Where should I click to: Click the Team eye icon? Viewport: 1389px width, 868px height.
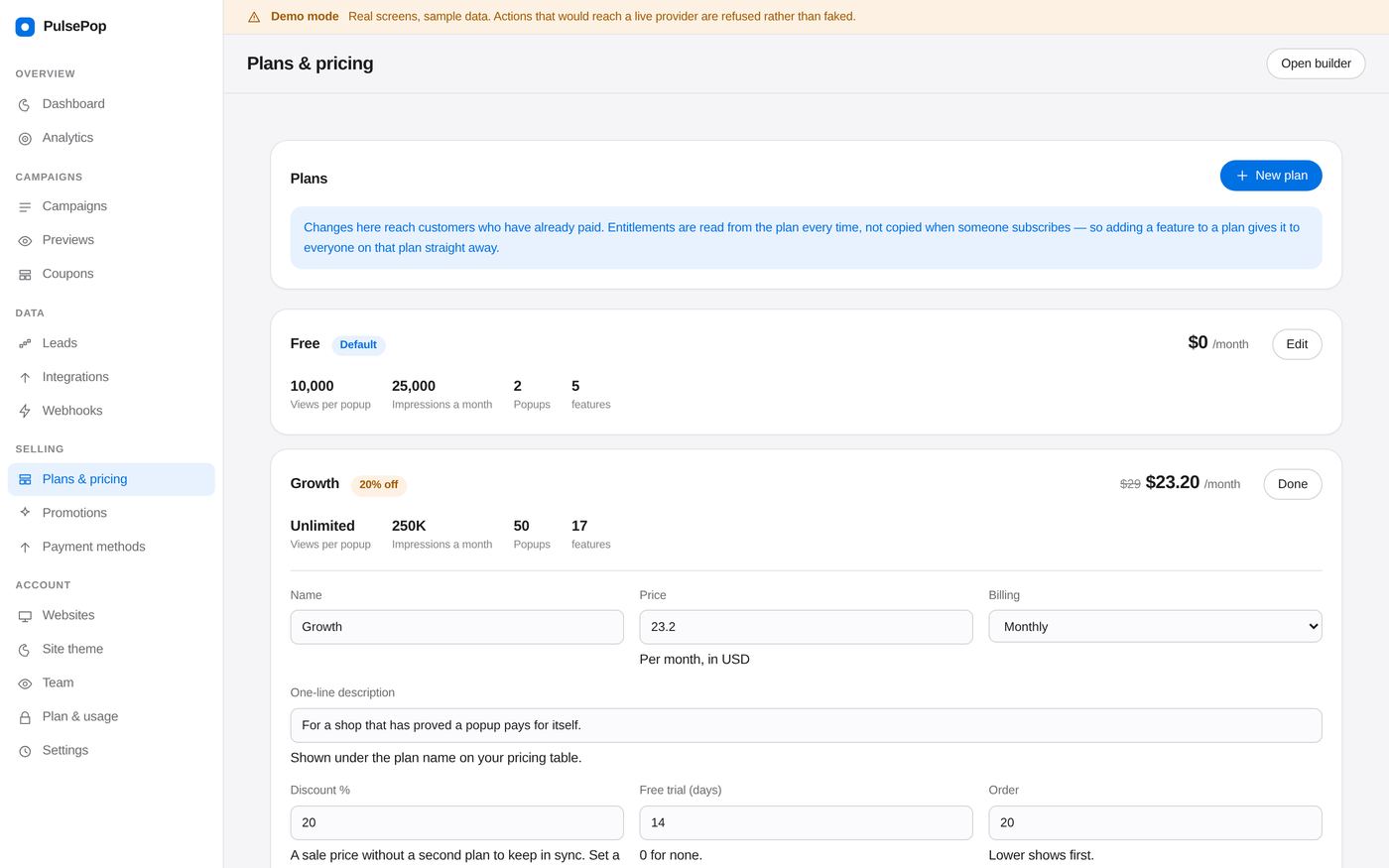(25, 683)
